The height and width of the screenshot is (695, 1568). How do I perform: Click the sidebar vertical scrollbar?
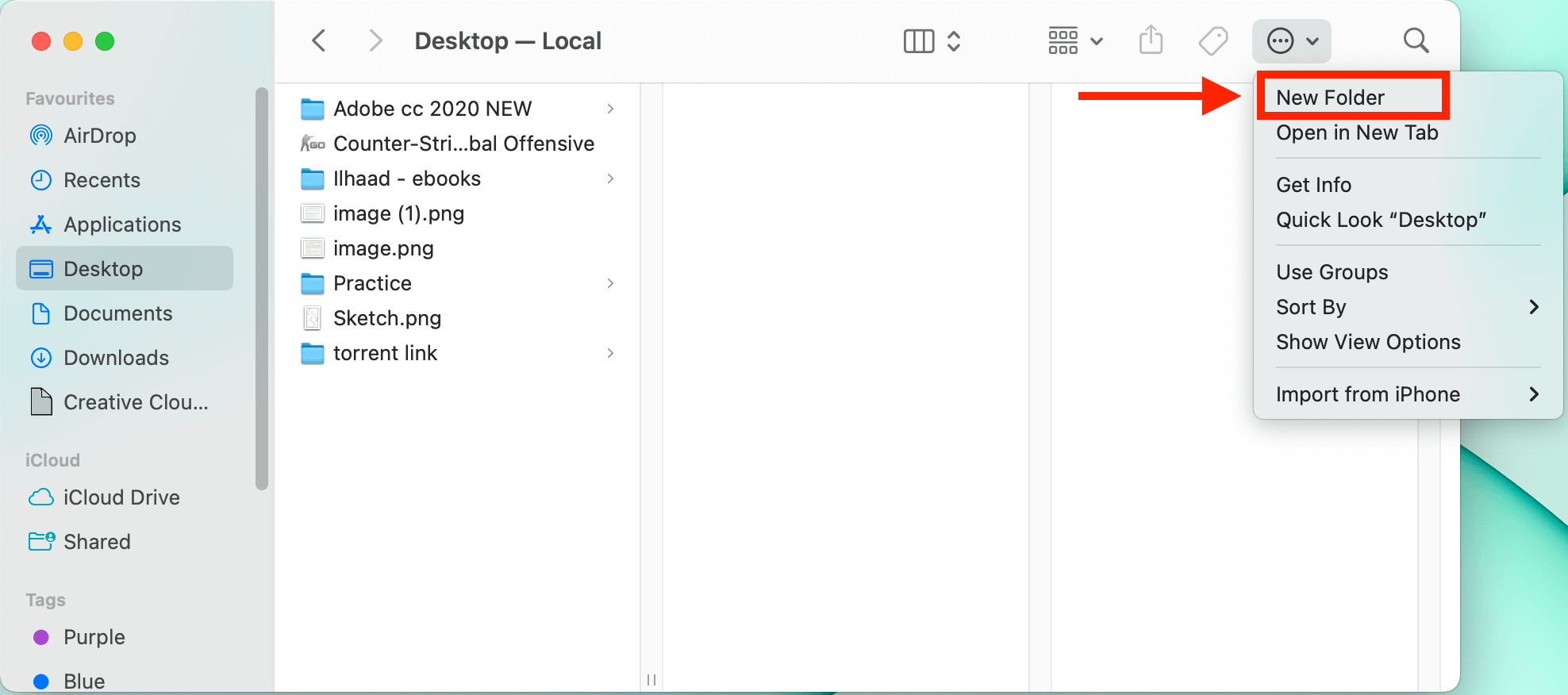coord(262,289)
